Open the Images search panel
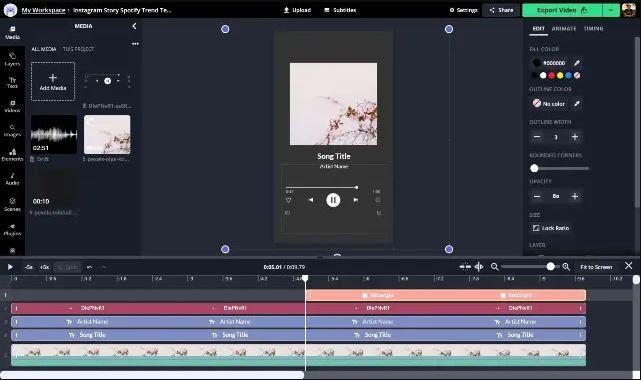 click(x=12, y=131)
